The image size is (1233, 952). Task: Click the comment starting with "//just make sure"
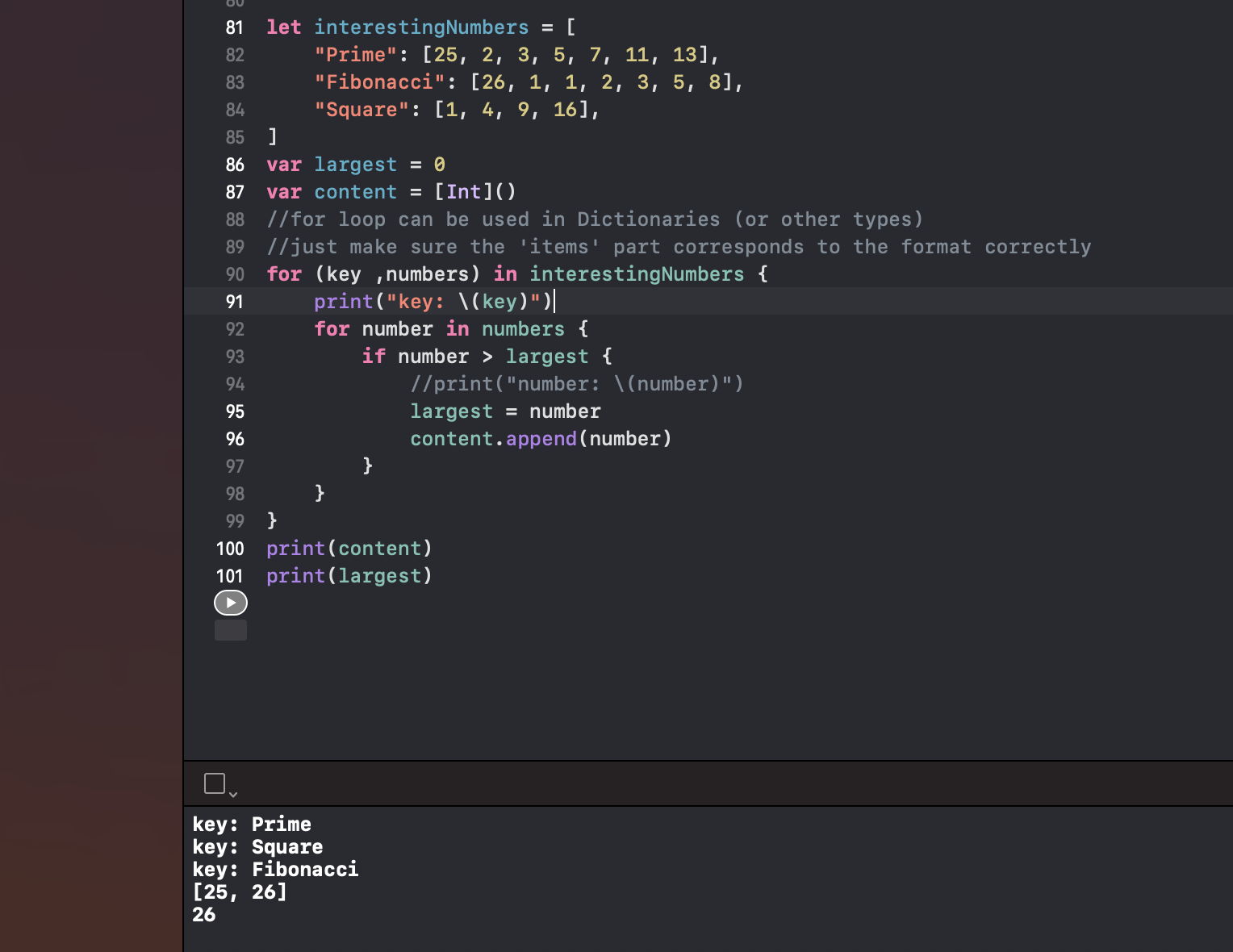tap(678, 247)
